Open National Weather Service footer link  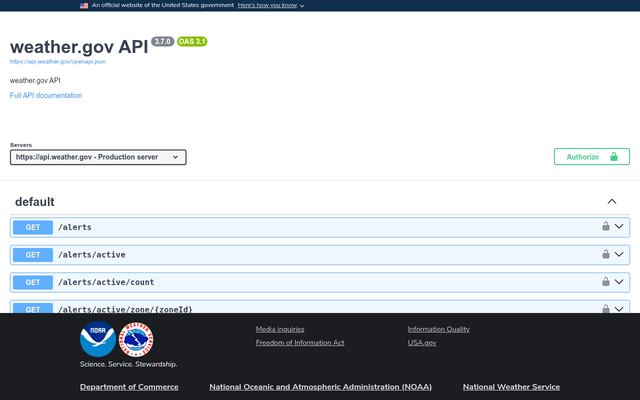pos(511,387)
